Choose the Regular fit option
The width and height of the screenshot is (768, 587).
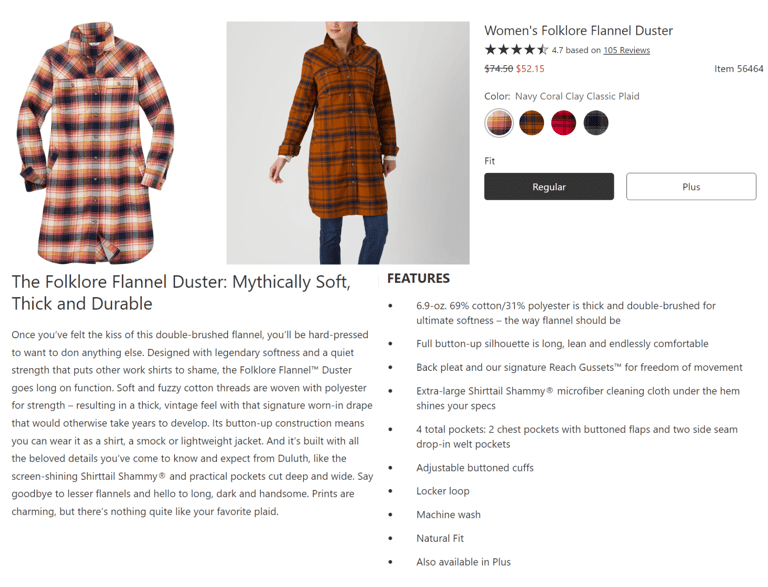(x=549, y=187)
